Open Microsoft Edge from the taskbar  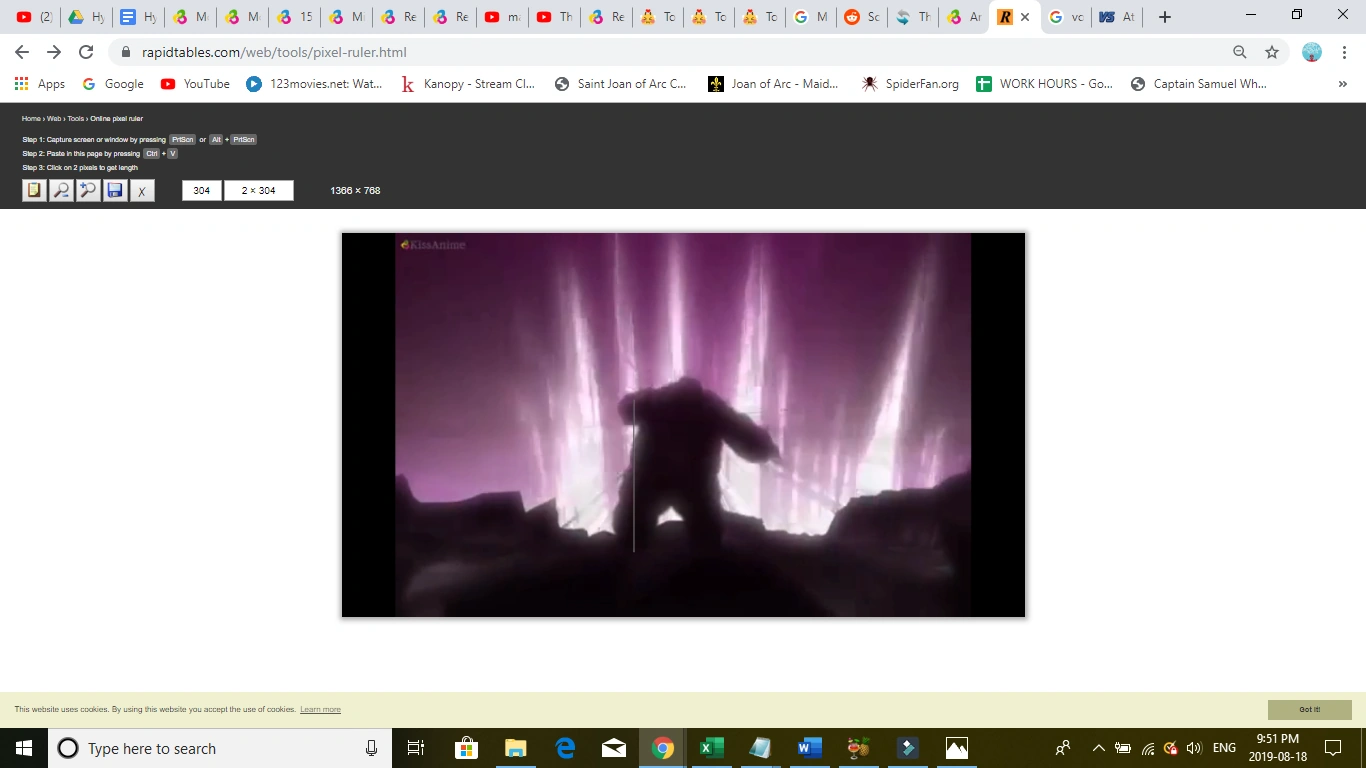point(564,748)
